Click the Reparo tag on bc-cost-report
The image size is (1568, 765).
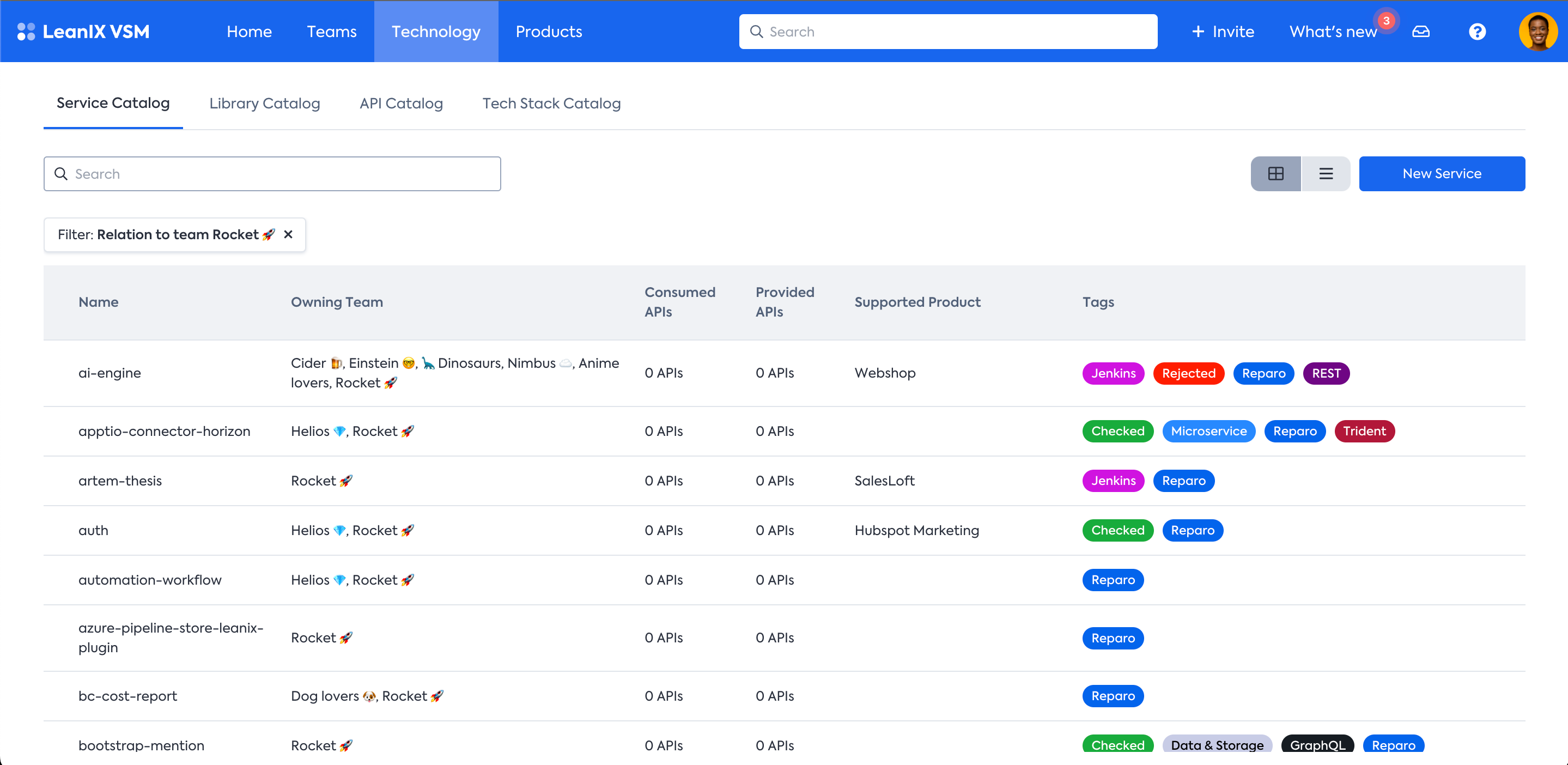(1113, 696)
